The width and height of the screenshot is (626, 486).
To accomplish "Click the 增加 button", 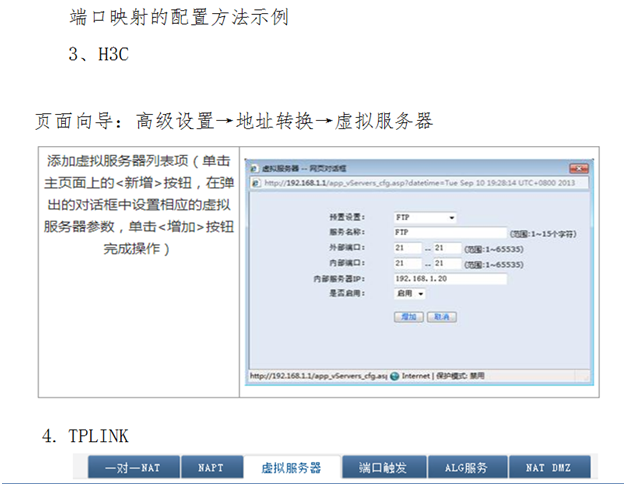I will (x=408, y=317).
